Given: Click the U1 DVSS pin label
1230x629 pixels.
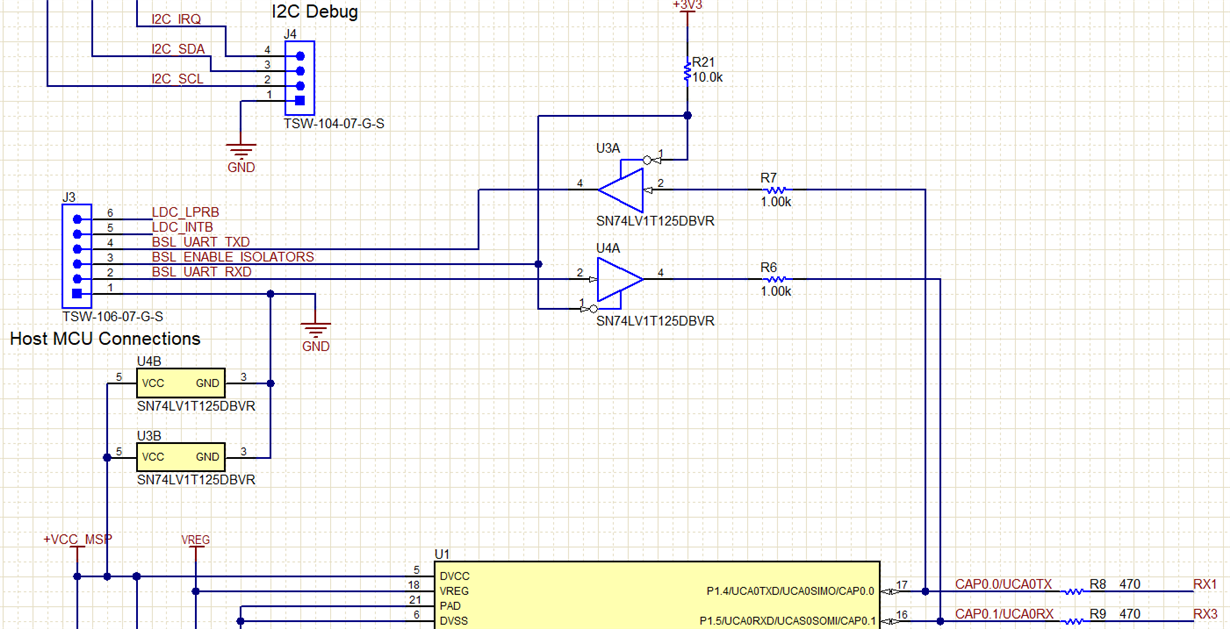Looking at the screenshot, I should pos(454,622).
